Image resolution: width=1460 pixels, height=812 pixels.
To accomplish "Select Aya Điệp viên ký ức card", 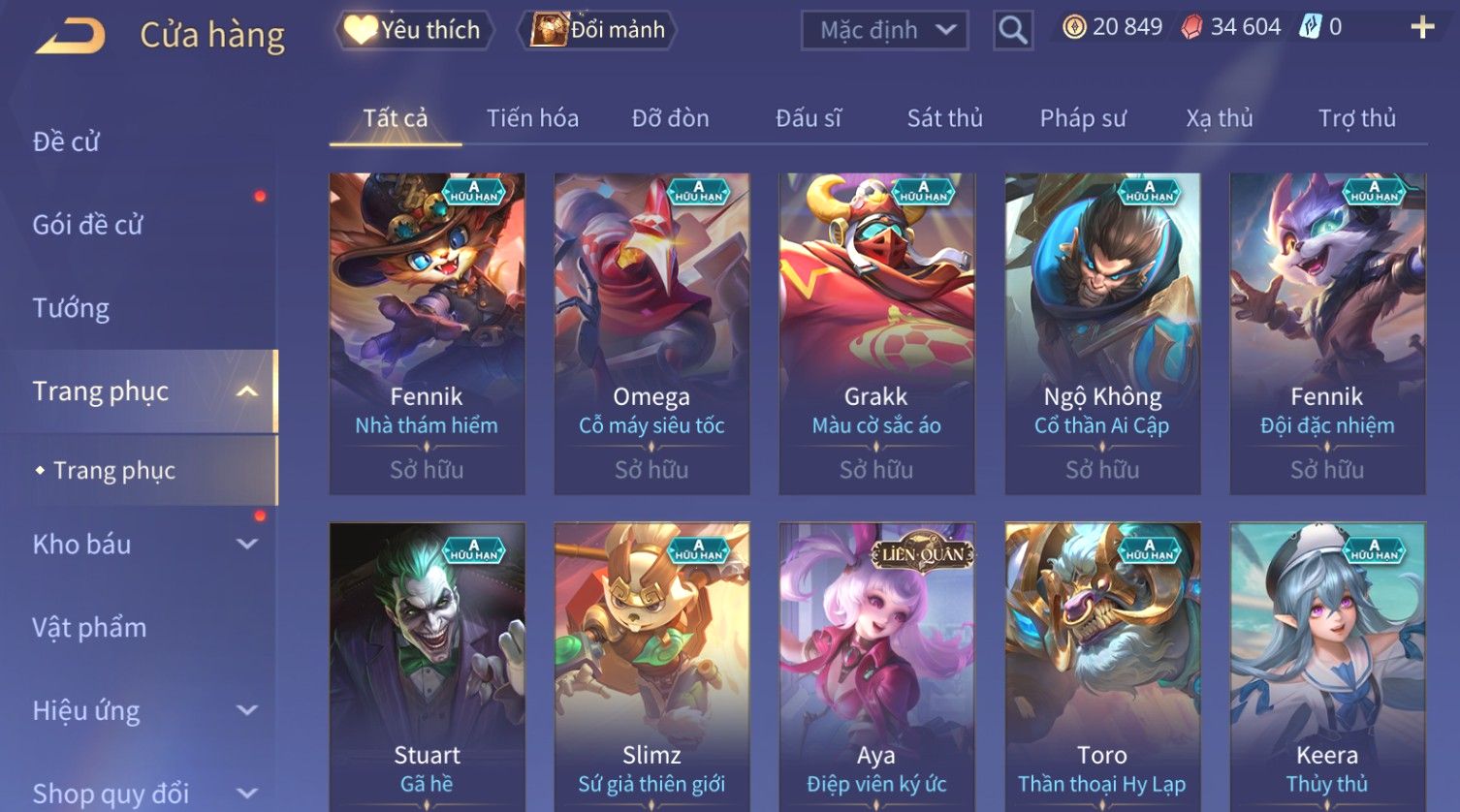I will [876, 668].
